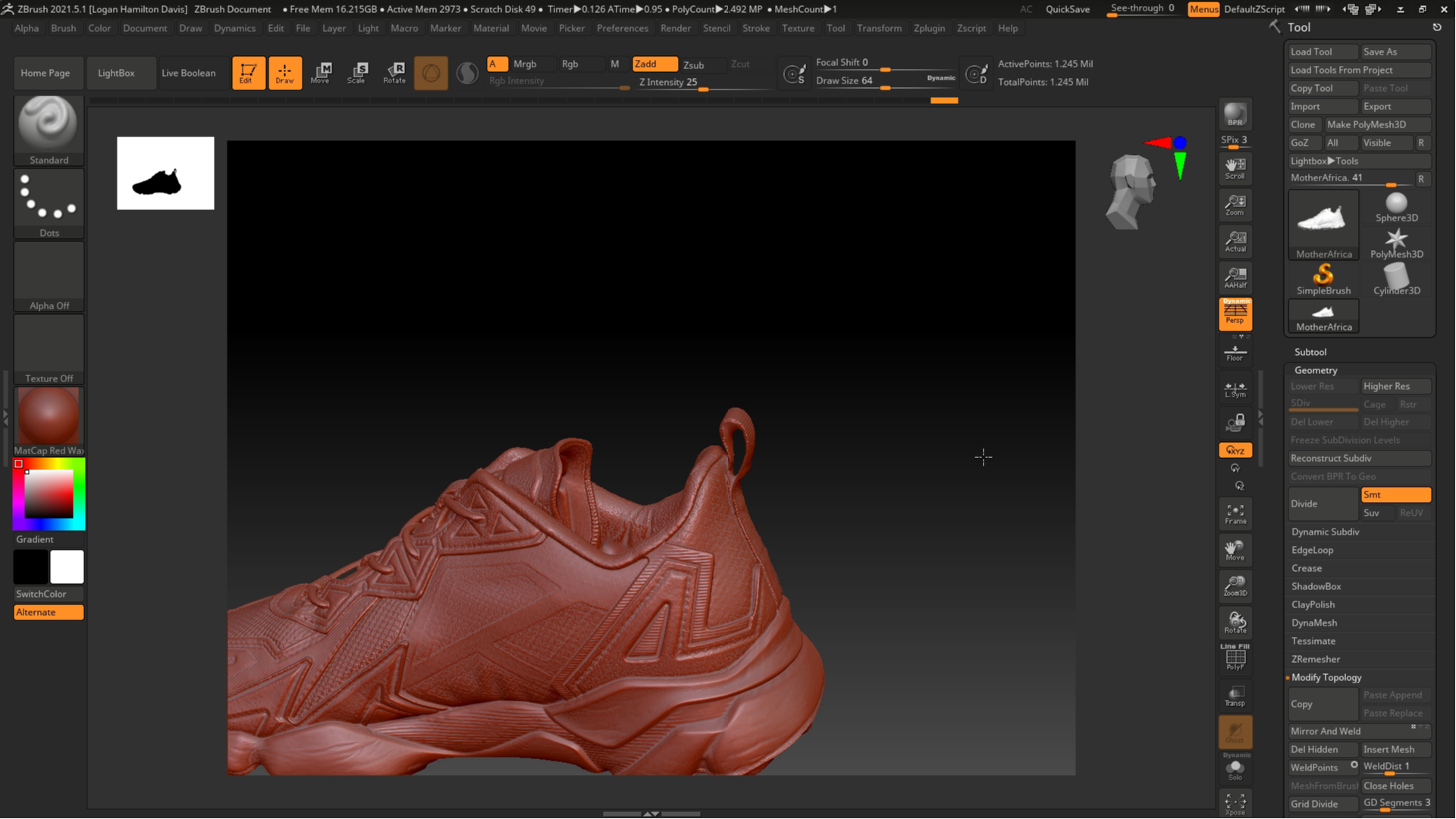This screenshot has height=819, width=1456.
Task: Click the AAHalf zoom icon
Action: 1235,278
